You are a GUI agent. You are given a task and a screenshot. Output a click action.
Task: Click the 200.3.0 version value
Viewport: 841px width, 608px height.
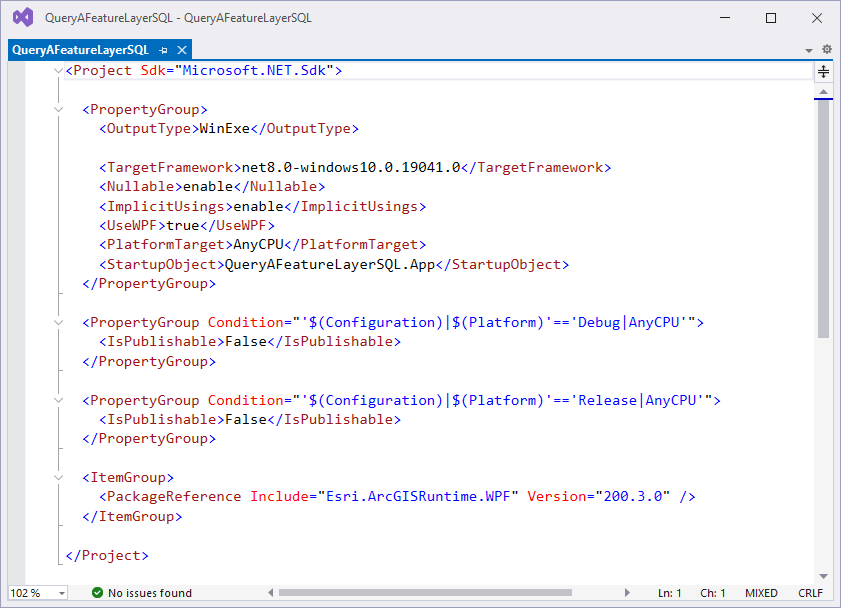point(633,496)
